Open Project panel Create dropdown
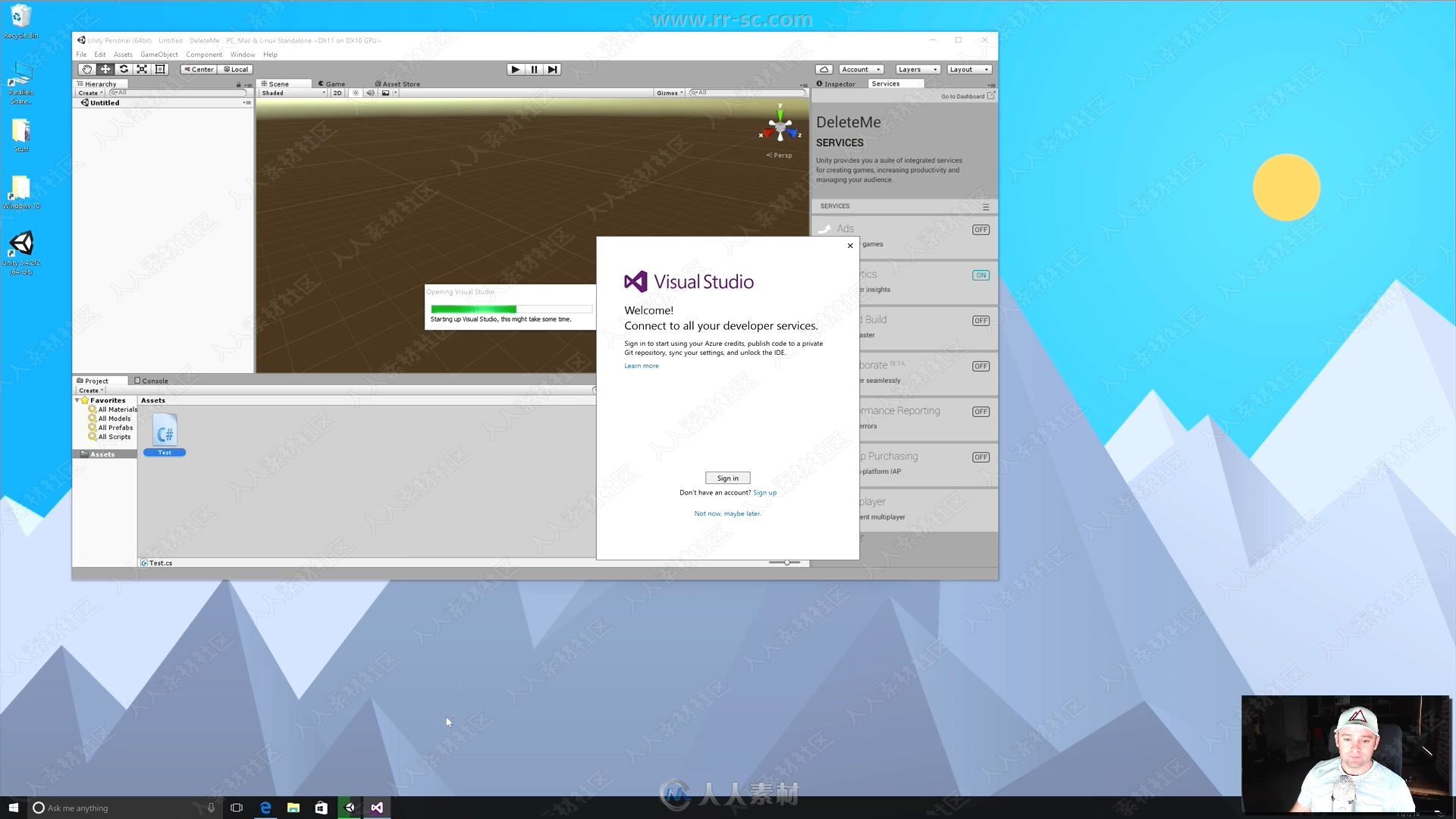The height and width of the screenshot is (819, 1456). (90, 391)
